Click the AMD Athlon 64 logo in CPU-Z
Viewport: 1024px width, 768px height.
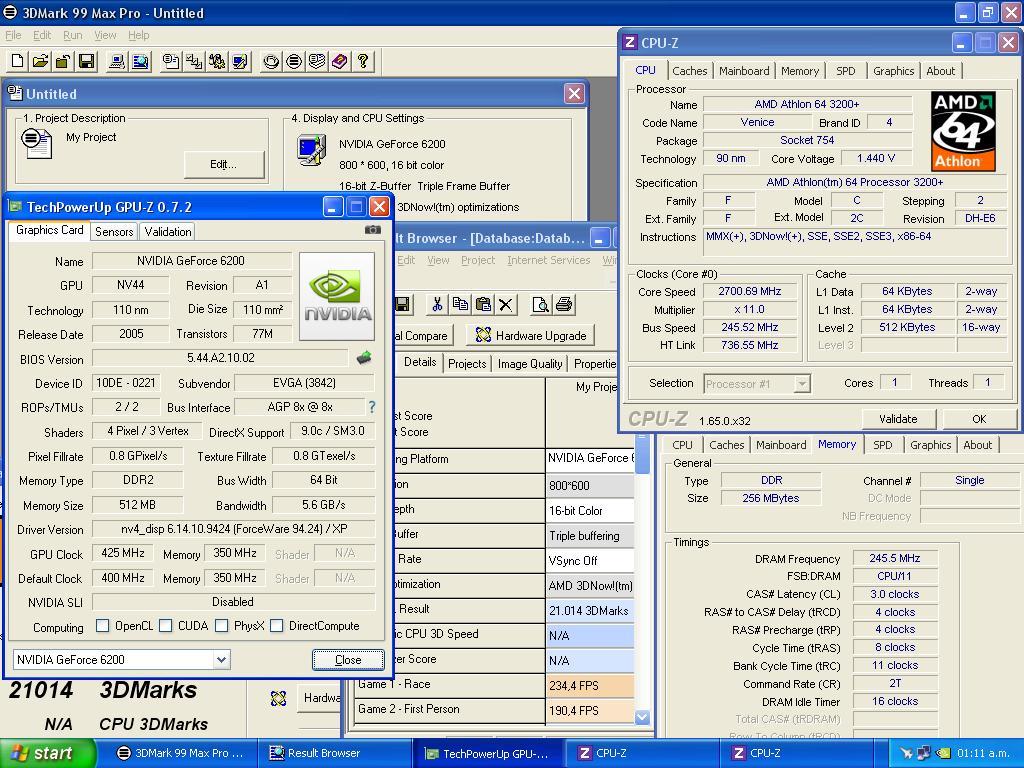pyautogui.click(x=964, y=131)
